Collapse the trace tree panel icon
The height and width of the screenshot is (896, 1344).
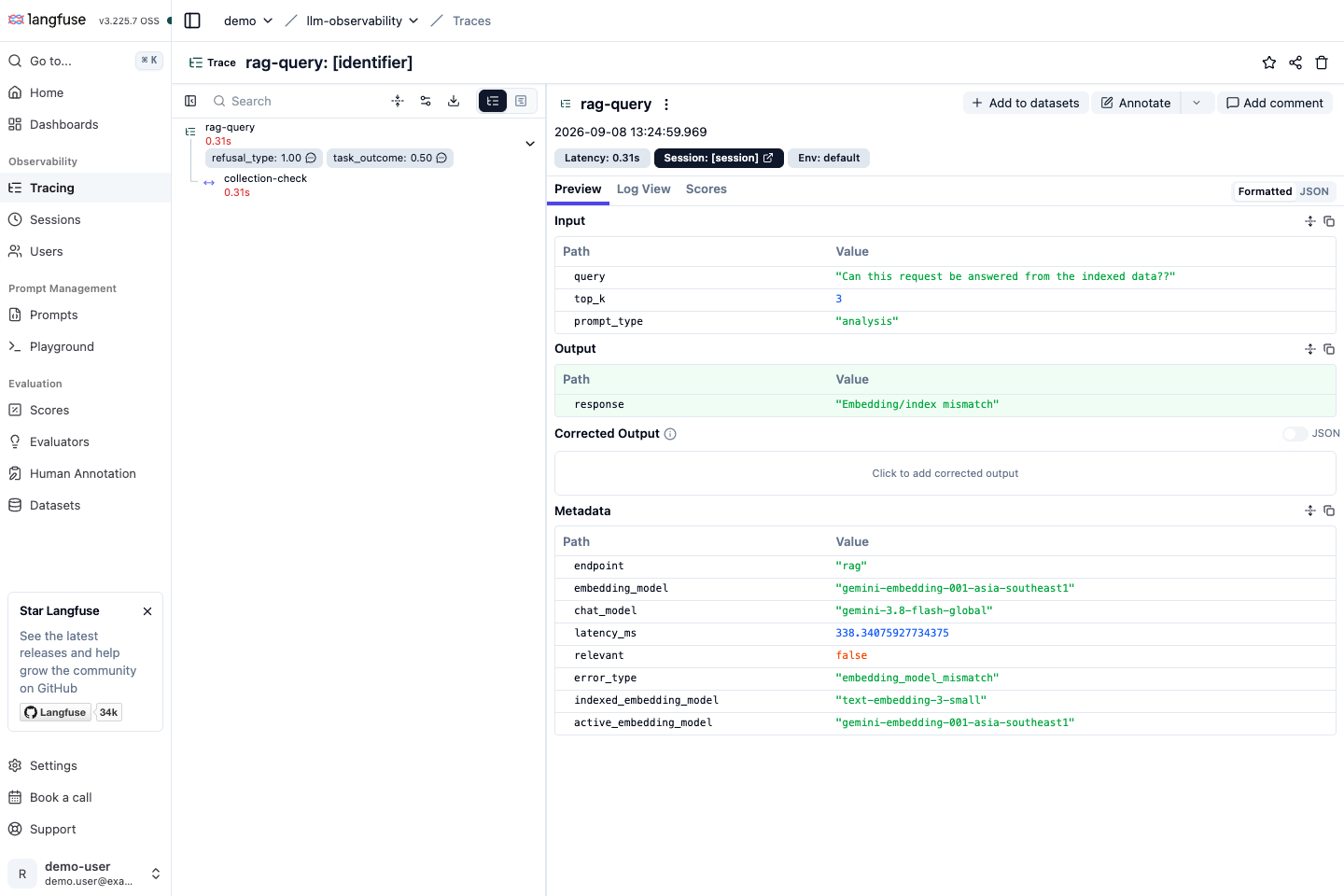(190, 101)
